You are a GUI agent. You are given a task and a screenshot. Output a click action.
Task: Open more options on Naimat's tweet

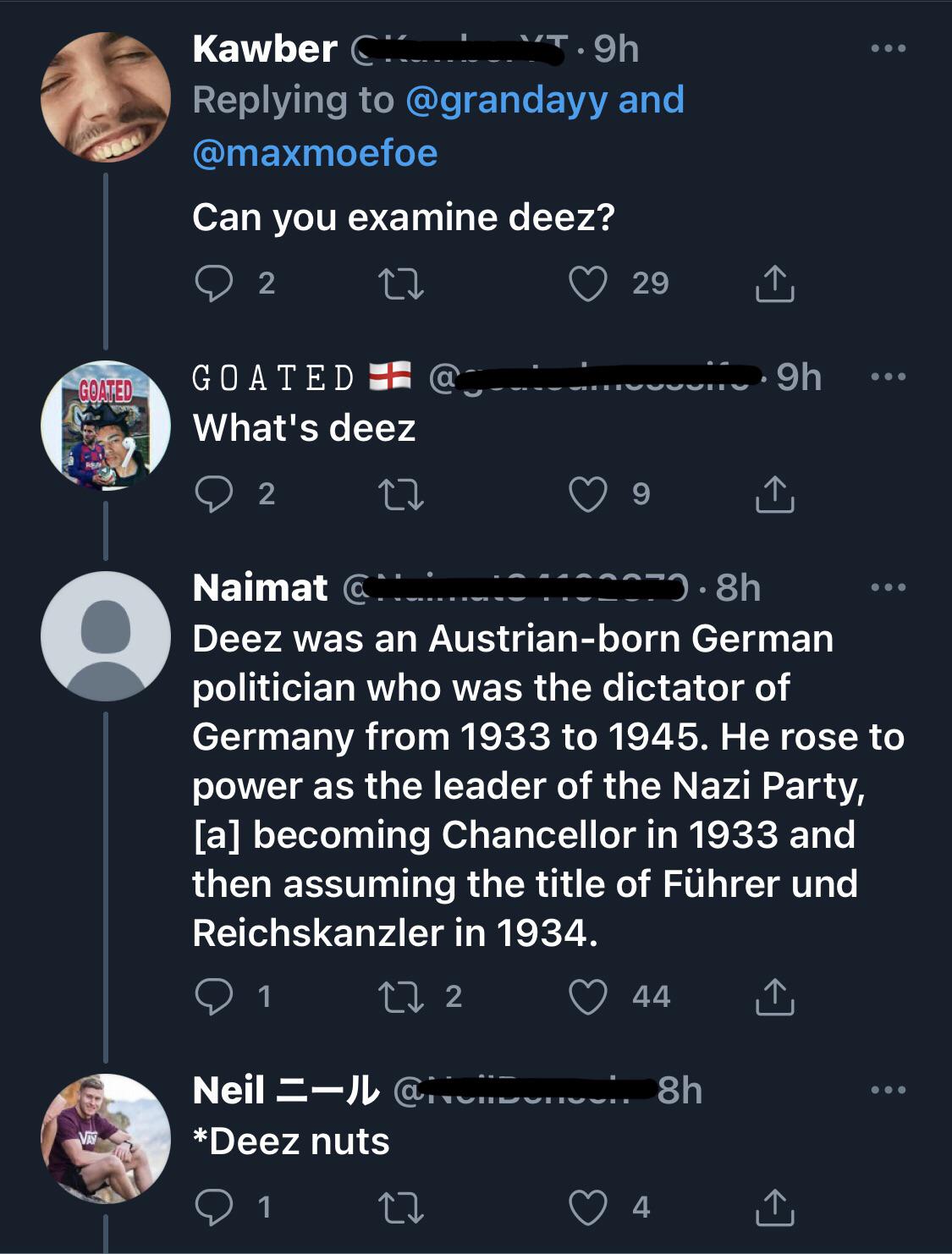point(888,587)
